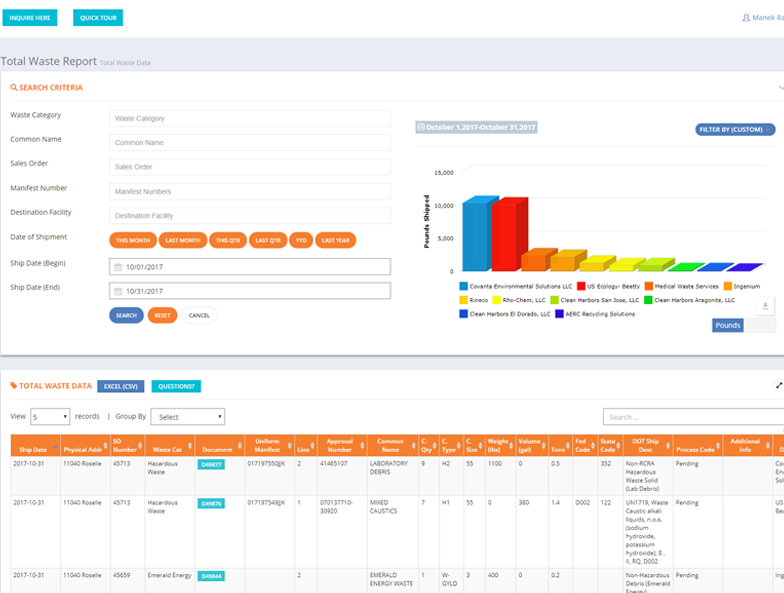Toggle AERC Recycling Solutions legend swatch
This screenshot has width=784, height=593.
(560, 314)
